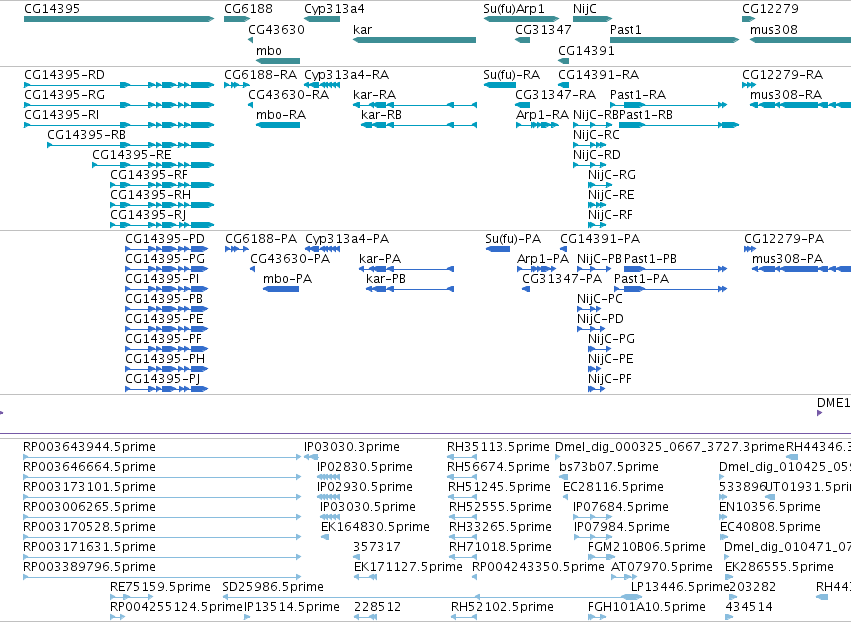Click EST RH35113.5prime
This screenshot has width=851, height=622.
[x=498, y=447]
